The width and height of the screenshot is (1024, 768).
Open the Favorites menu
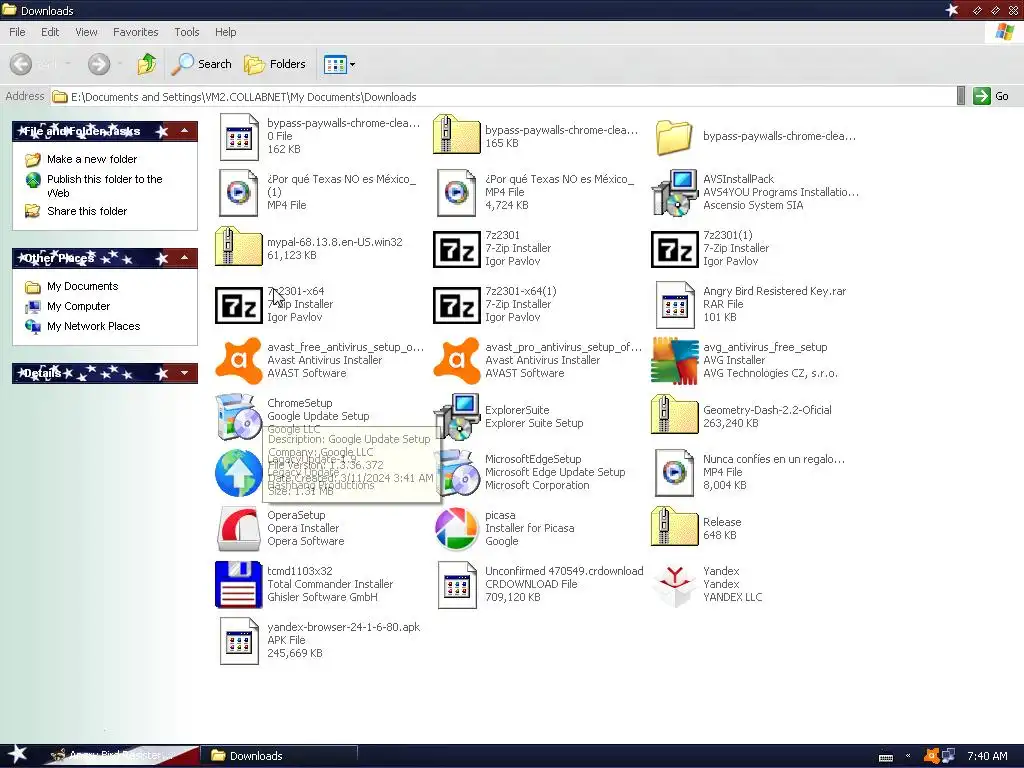click(x=135, y=32)
